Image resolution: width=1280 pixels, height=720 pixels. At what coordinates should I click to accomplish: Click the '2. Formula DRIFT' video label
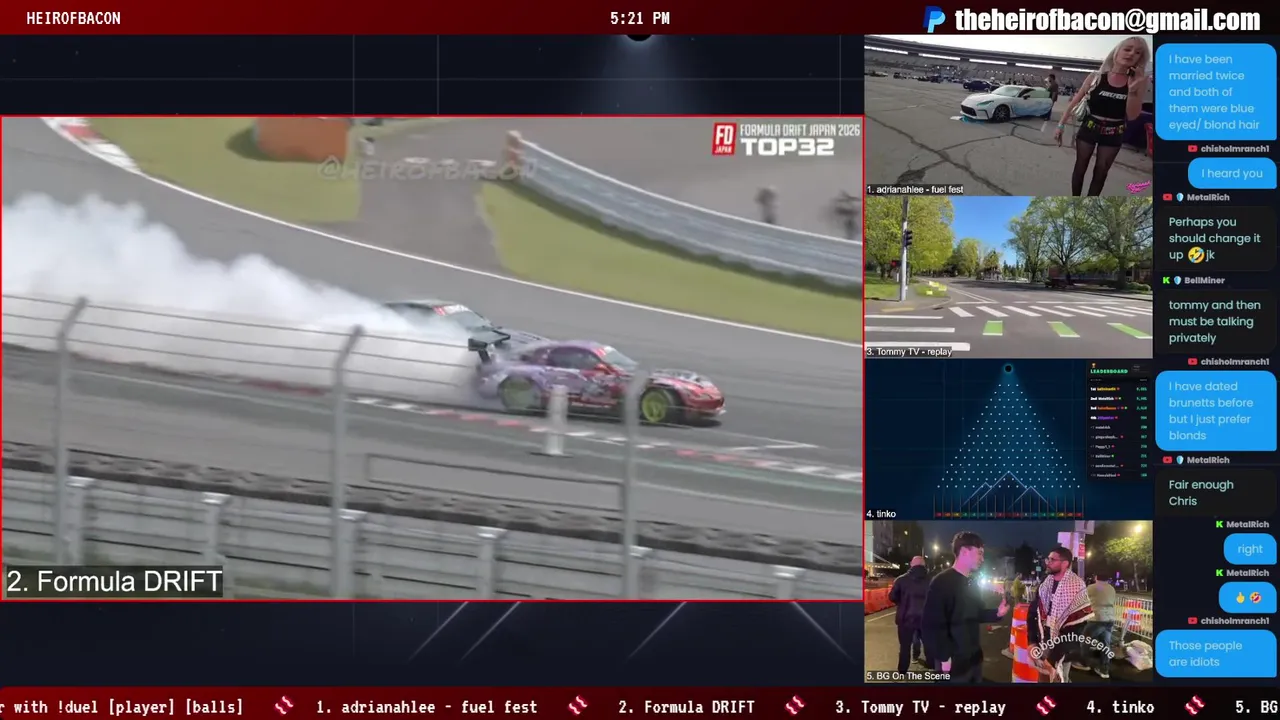[114, 581]
